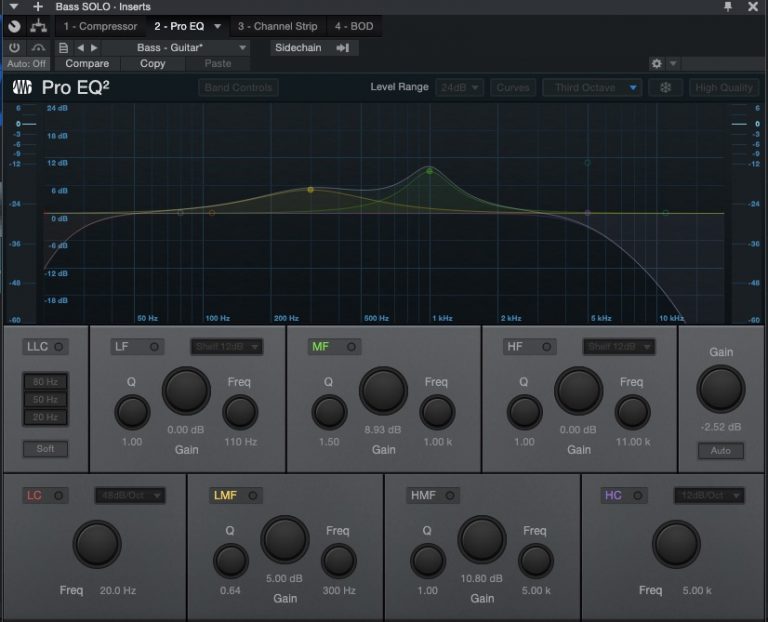Click the snowflake freeze spectrum icon
Viewport: 768px width, 622px height.
(x=665, y=88)
